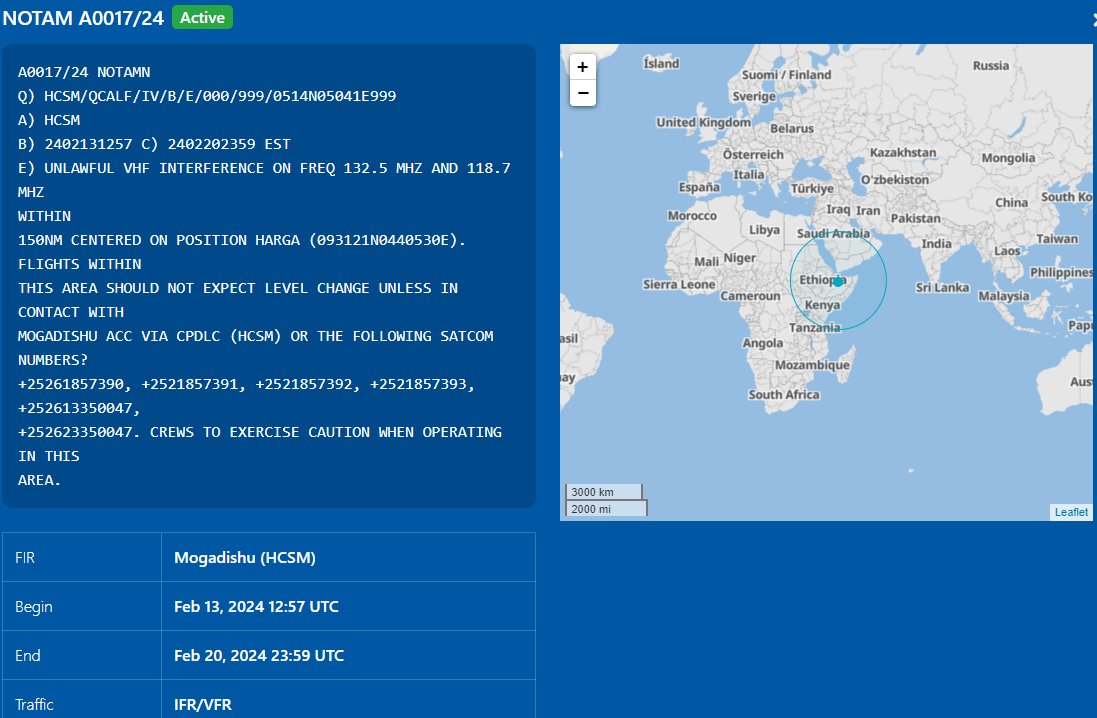Image resolution: width=1097 pixels, height=718 pixels.
Task: Click the 3000 km scale bar
Action: point(603,492)
